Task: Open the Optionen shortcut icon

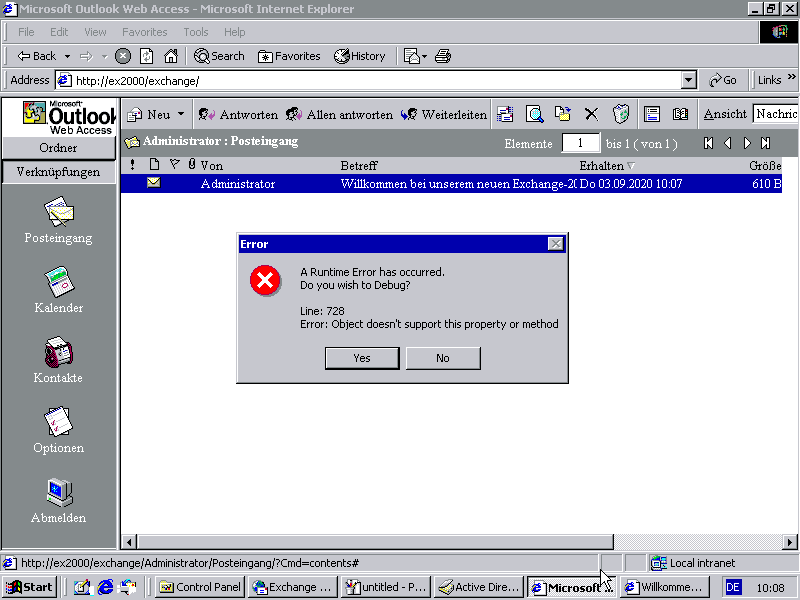Action: (59, 421)
